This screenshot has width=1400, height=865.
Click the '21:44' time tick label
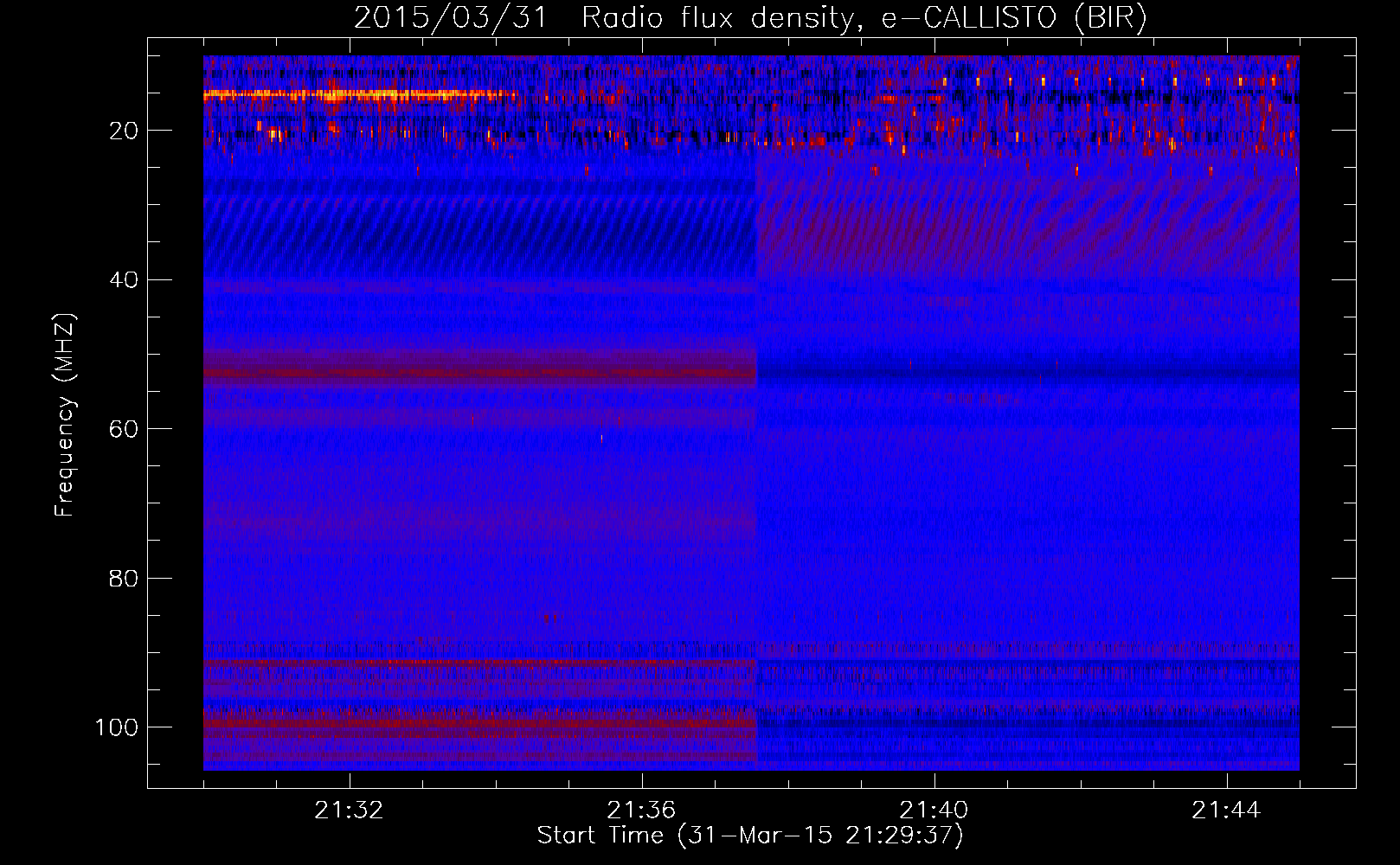(x=1226, y=811)
